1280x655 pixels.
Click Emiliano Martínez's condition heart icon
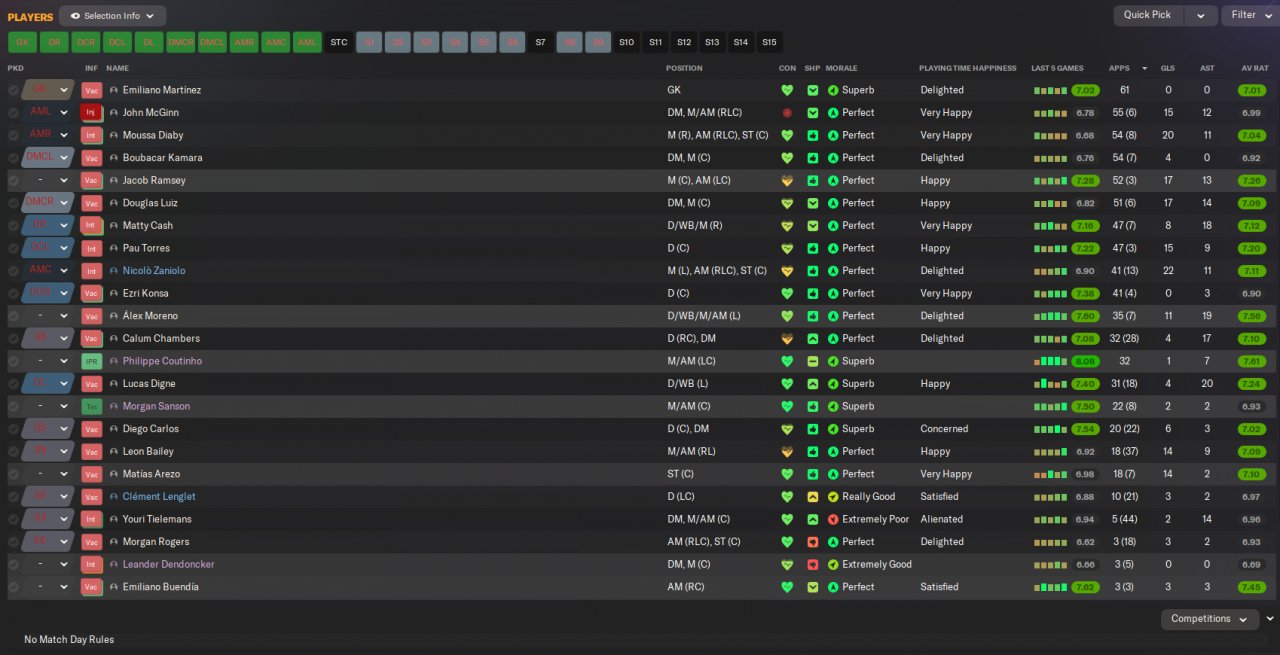click(787, 90)
